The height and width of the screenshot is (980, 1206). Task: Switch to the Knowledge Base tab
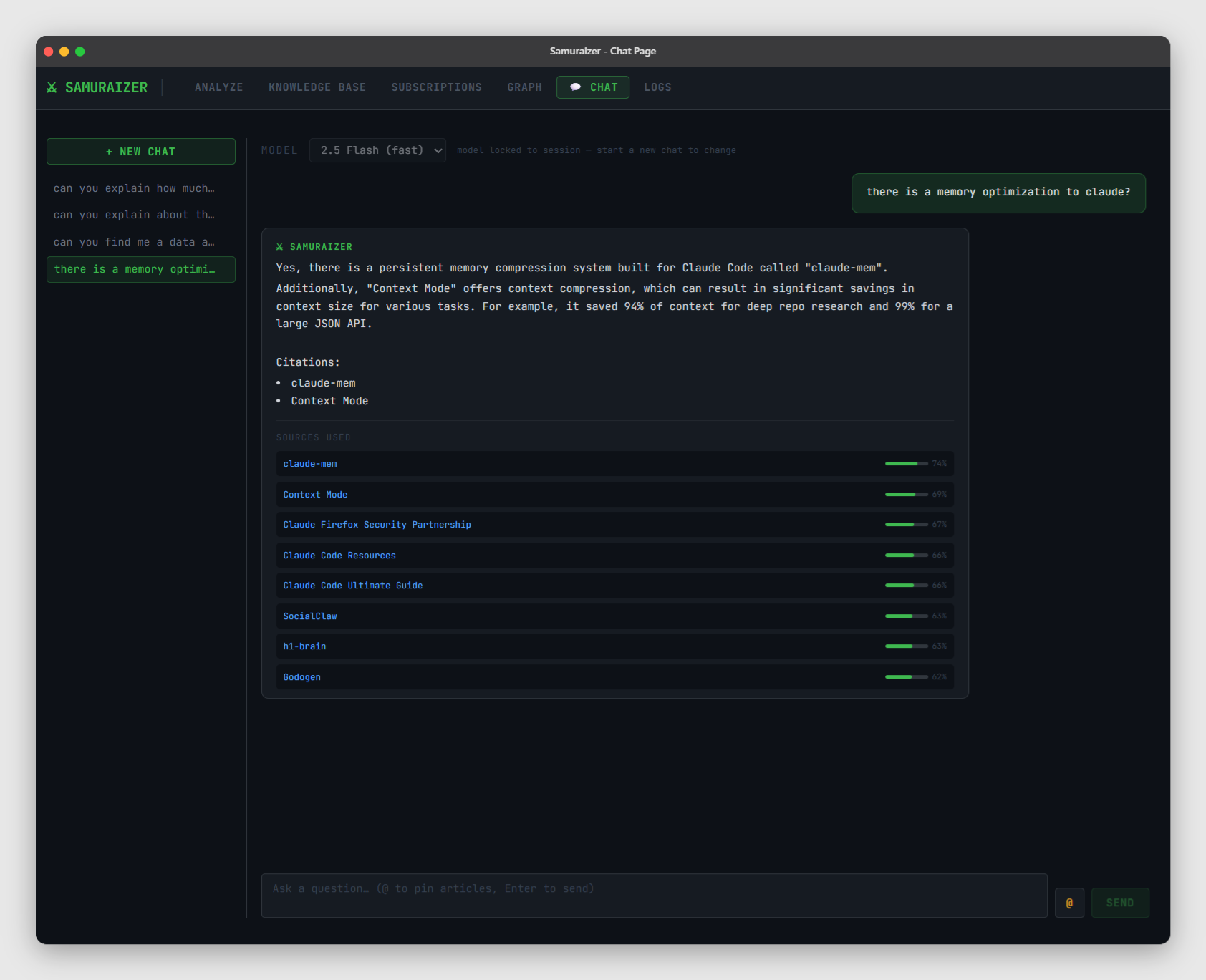[x=317, y=87]
